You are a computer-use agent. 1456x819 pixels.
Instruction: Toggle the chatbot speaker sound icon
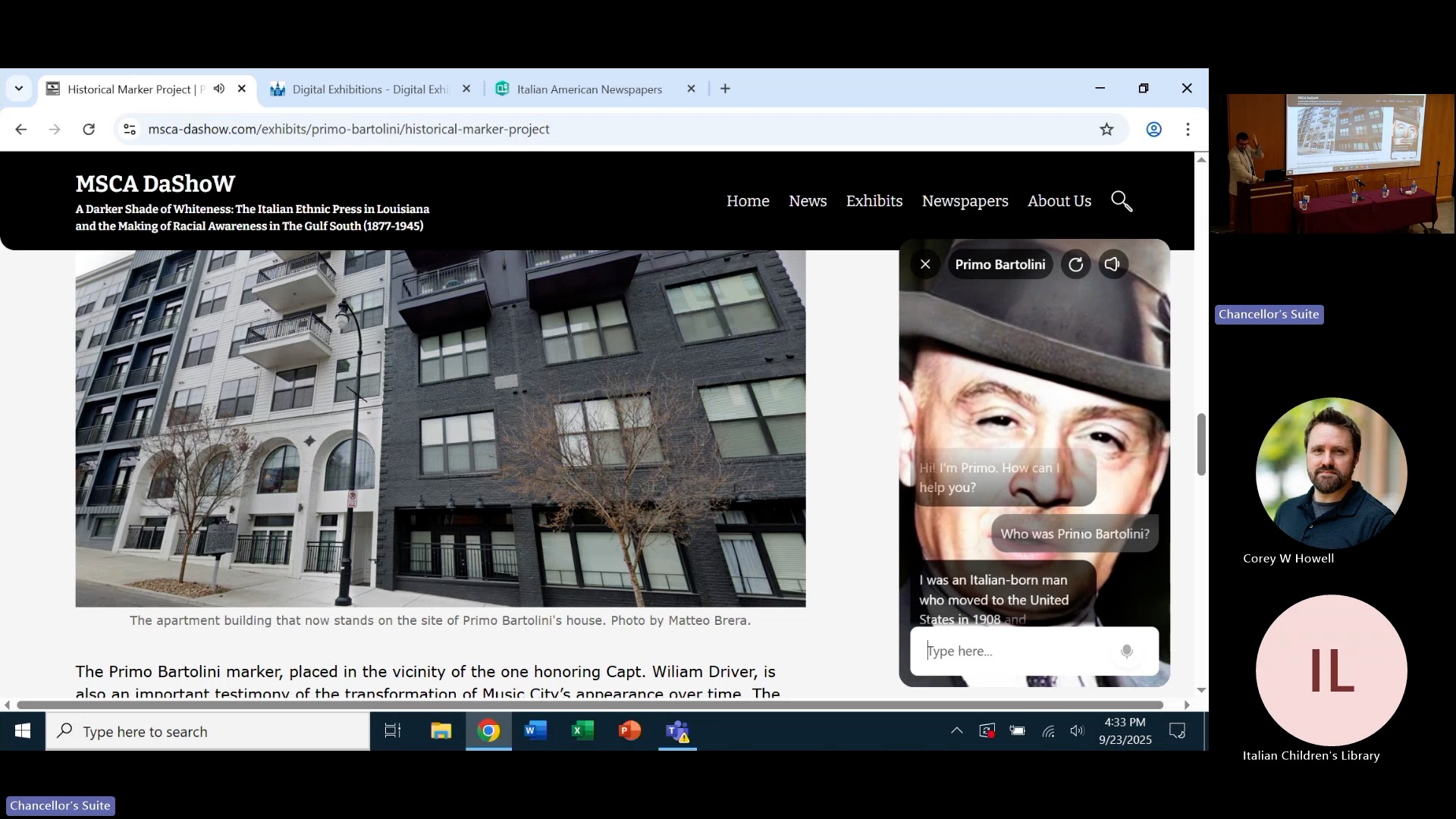(1112, 265)
